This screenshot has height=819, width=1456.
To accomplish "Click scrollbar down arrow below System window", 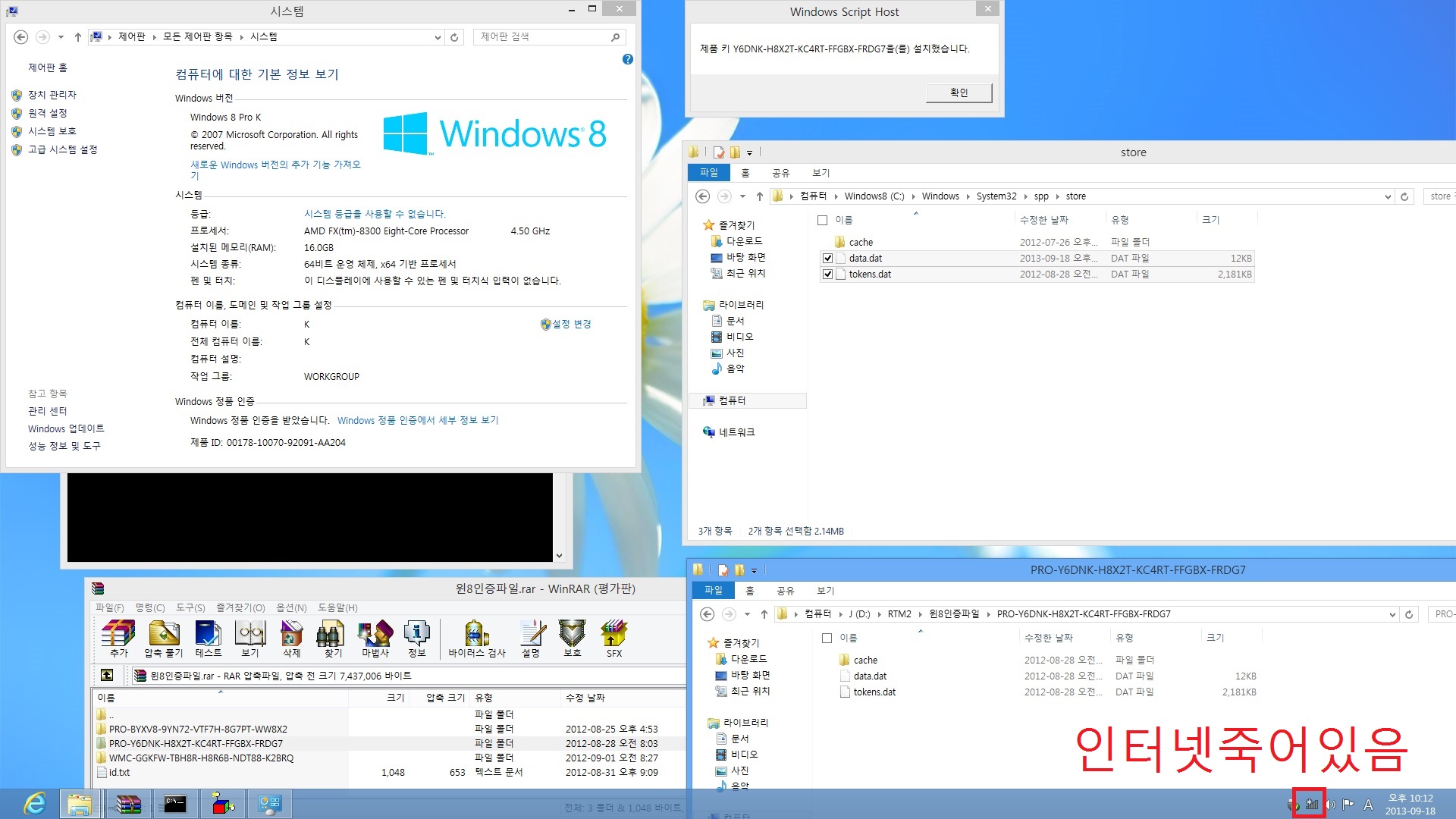I will (x=559, y=555).
